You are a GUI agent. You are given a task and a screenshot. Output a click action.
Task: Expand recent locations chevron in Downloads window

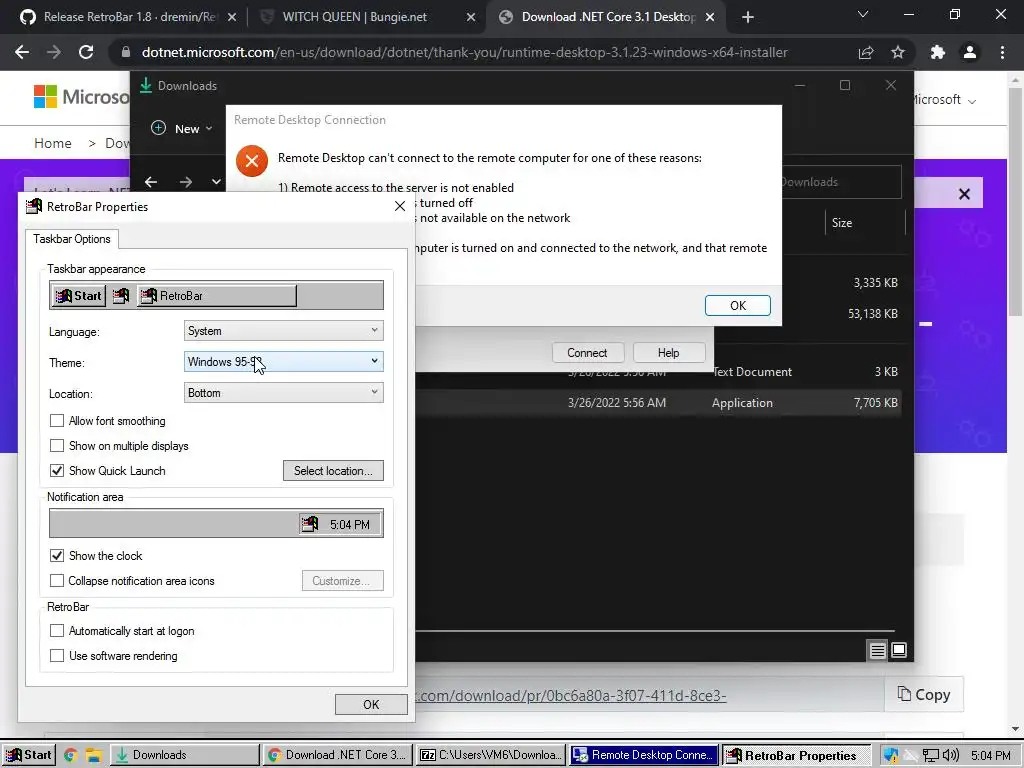[216, 182]
